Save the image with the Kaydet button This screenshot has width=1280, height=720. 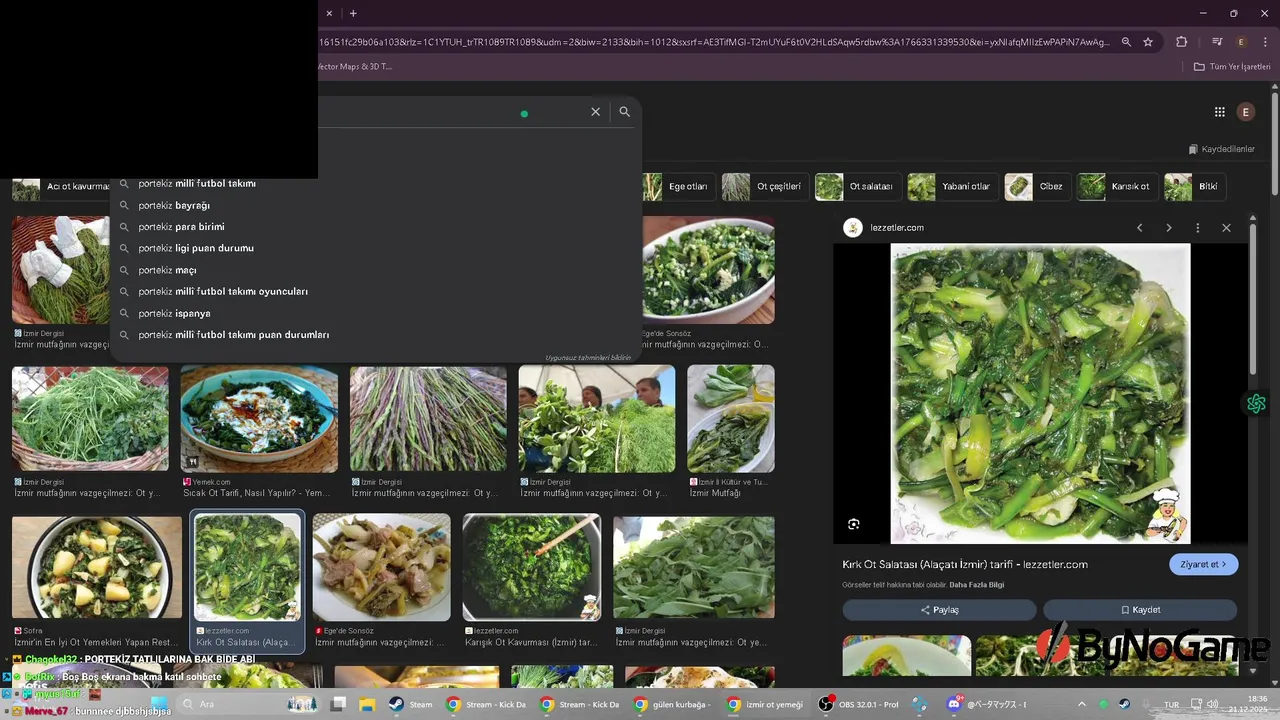tap(1140, 610)
